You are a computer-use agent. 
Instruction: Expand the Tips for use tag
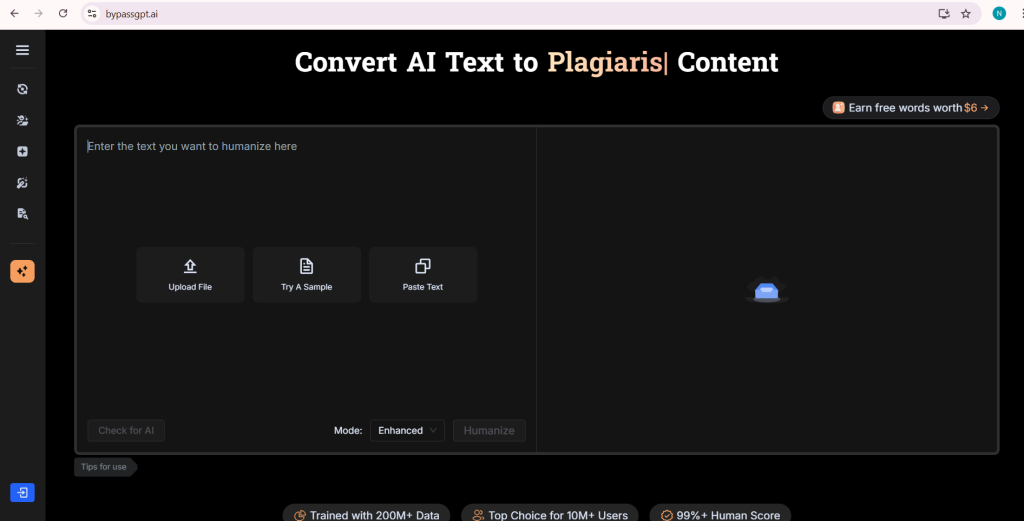click(x=104, y=467)
